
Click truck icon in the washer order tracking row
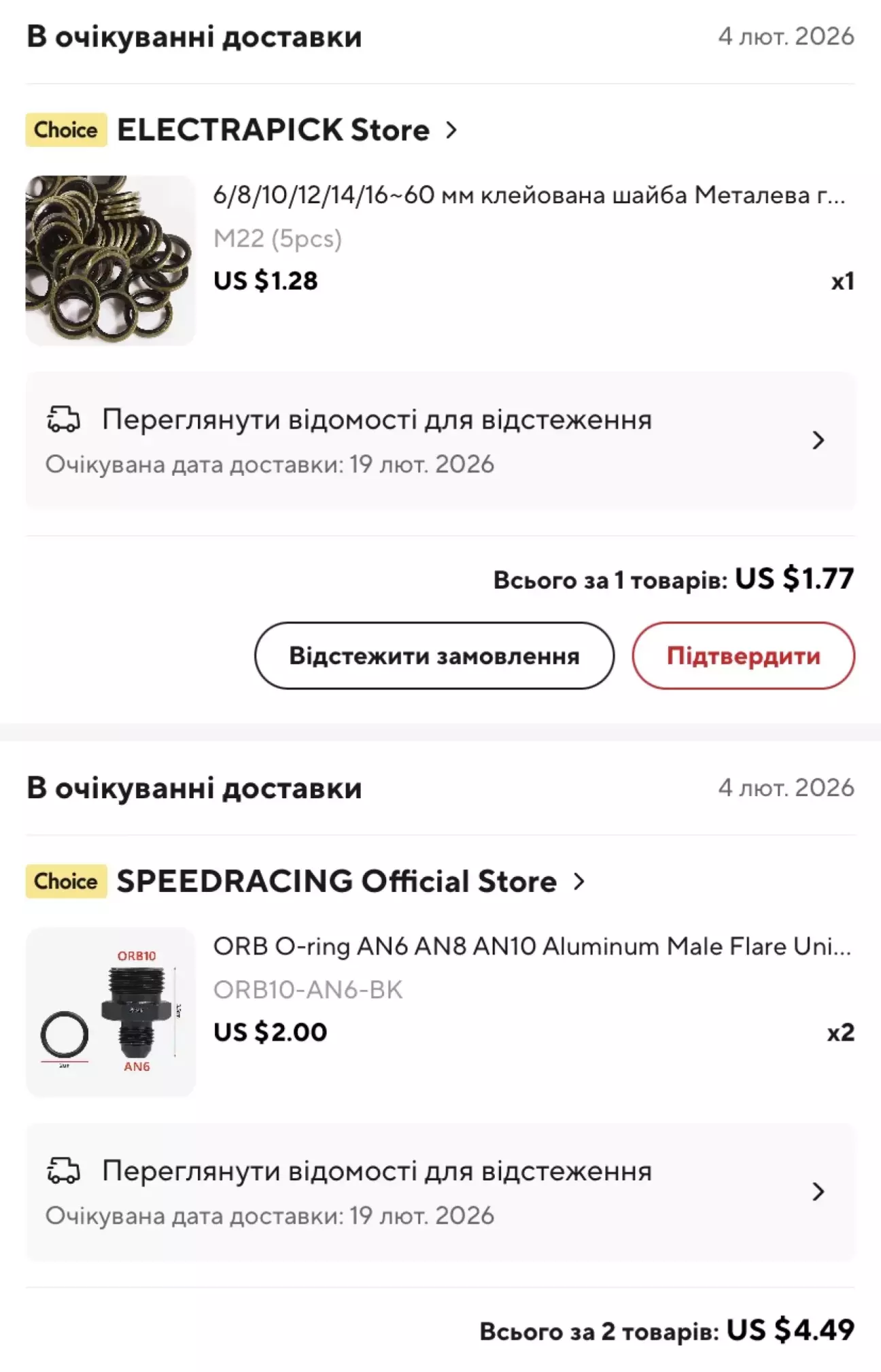tap(63, 419)
